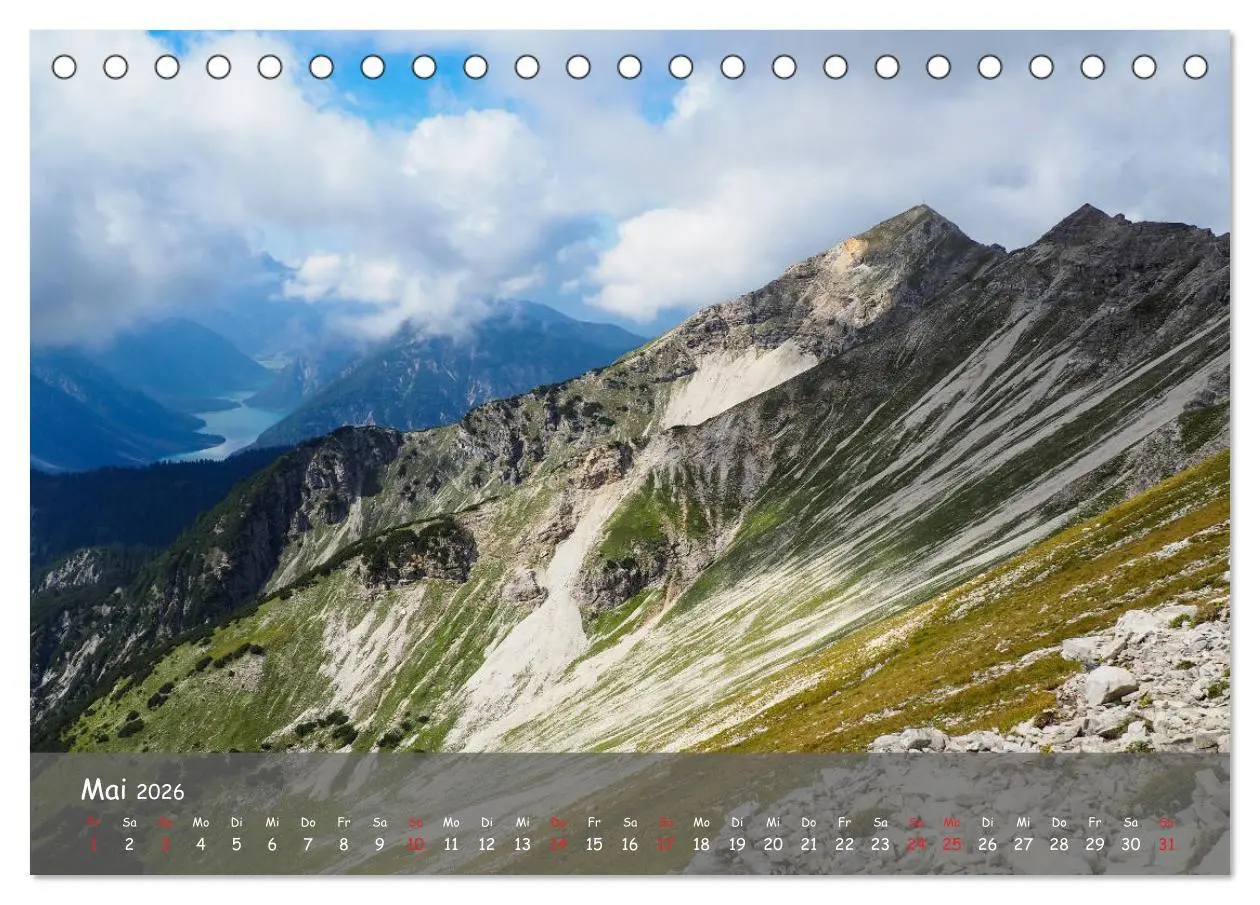Choose day 28 in the date strip

tap(1059, 844)
